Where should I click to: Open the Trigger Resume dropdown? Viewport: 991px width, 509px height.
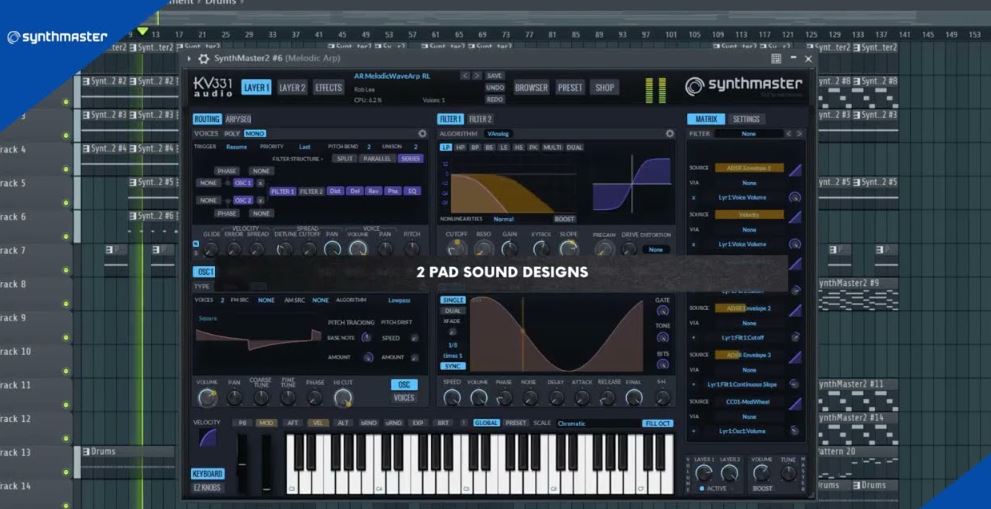point(236,147)
